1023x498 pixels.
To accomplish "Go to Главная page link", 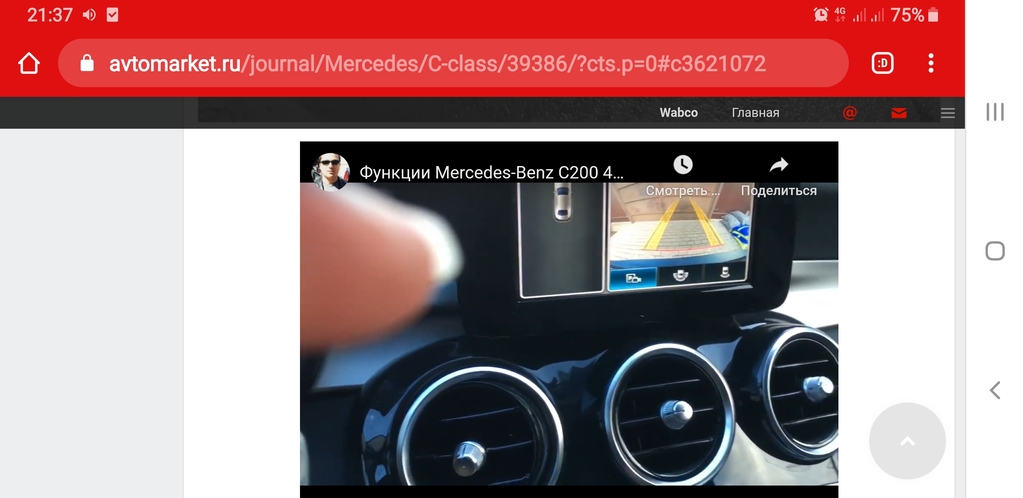I will 756,113.
